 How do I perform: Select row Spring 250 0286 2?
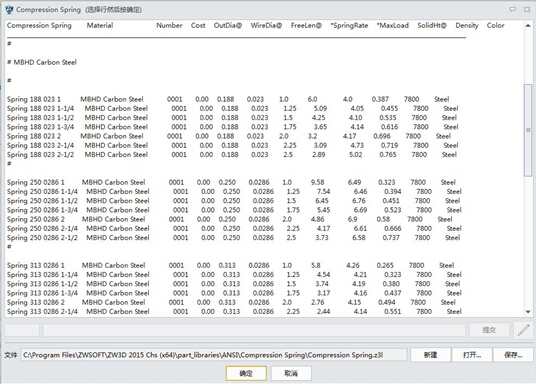[x=230, y=219]
